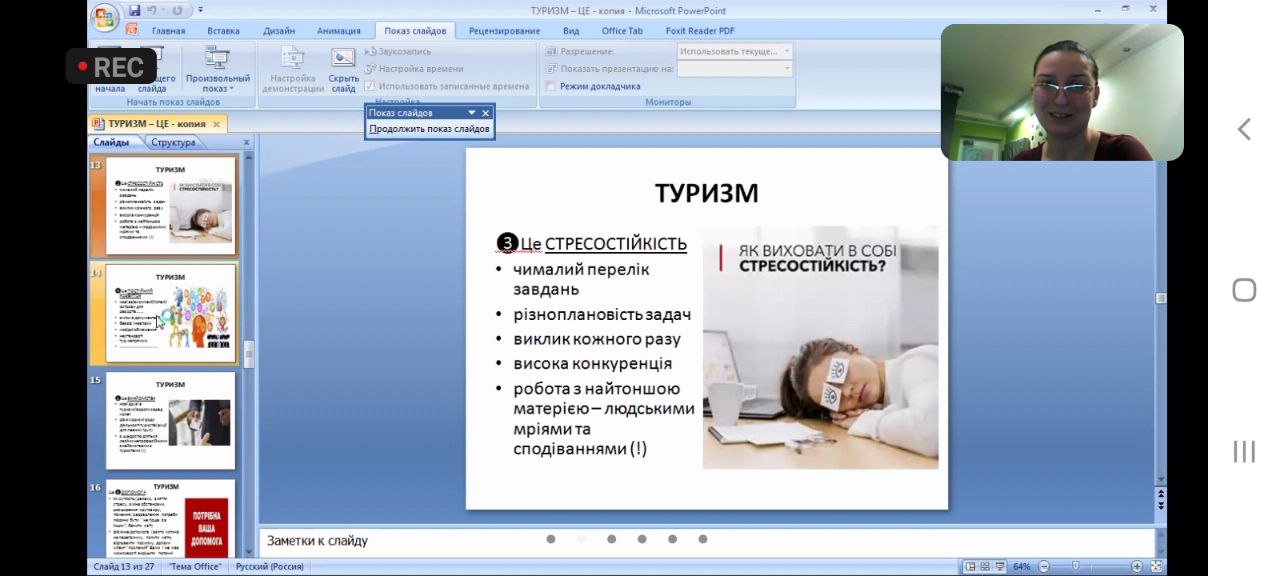
Task: Redo the action in quick access toolbar
Action: [x=178, y=10]
